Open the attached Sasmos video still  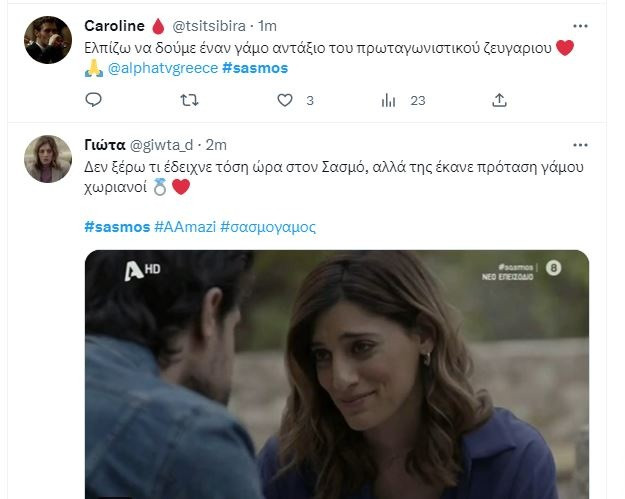coord(337,374)
